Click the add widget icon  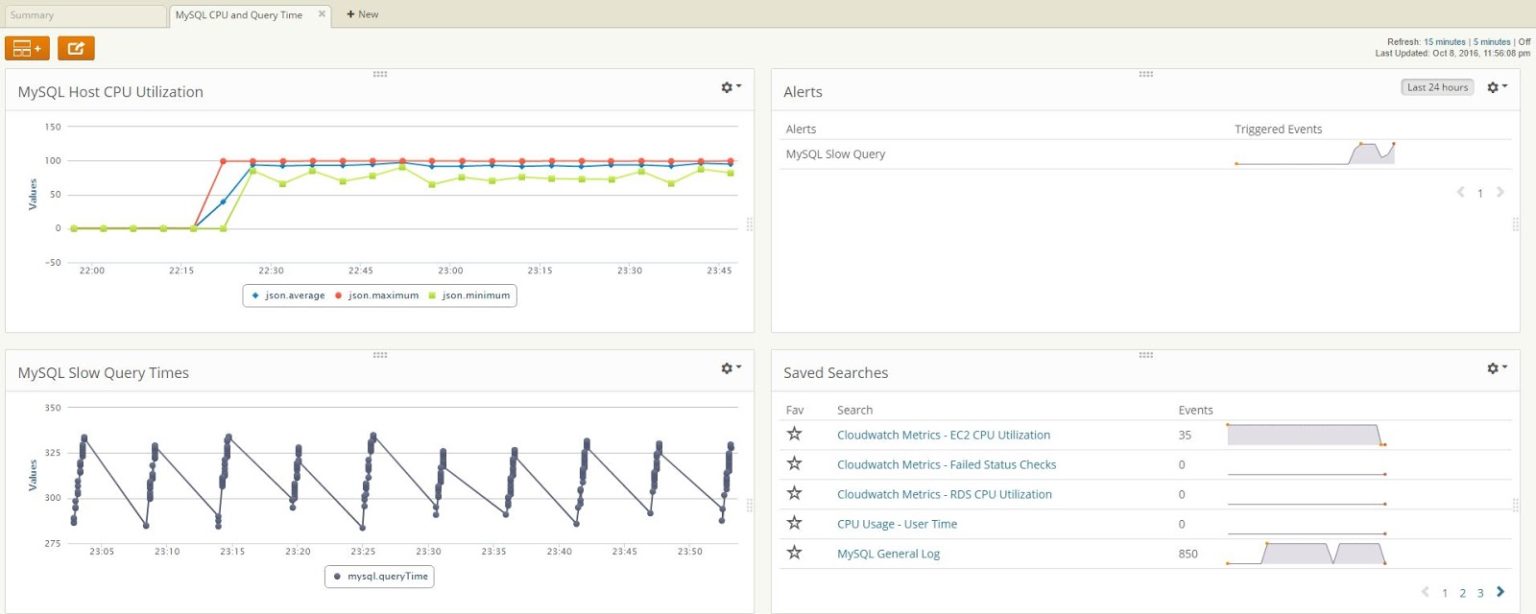[x=26, y=47]
